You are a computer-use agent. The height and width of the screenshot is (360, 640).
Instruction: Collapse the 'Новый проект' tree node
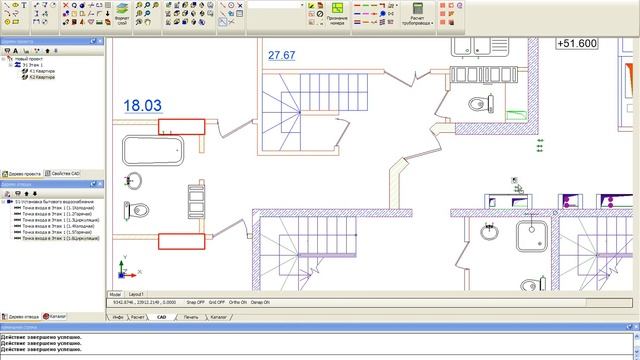[4, 59]
